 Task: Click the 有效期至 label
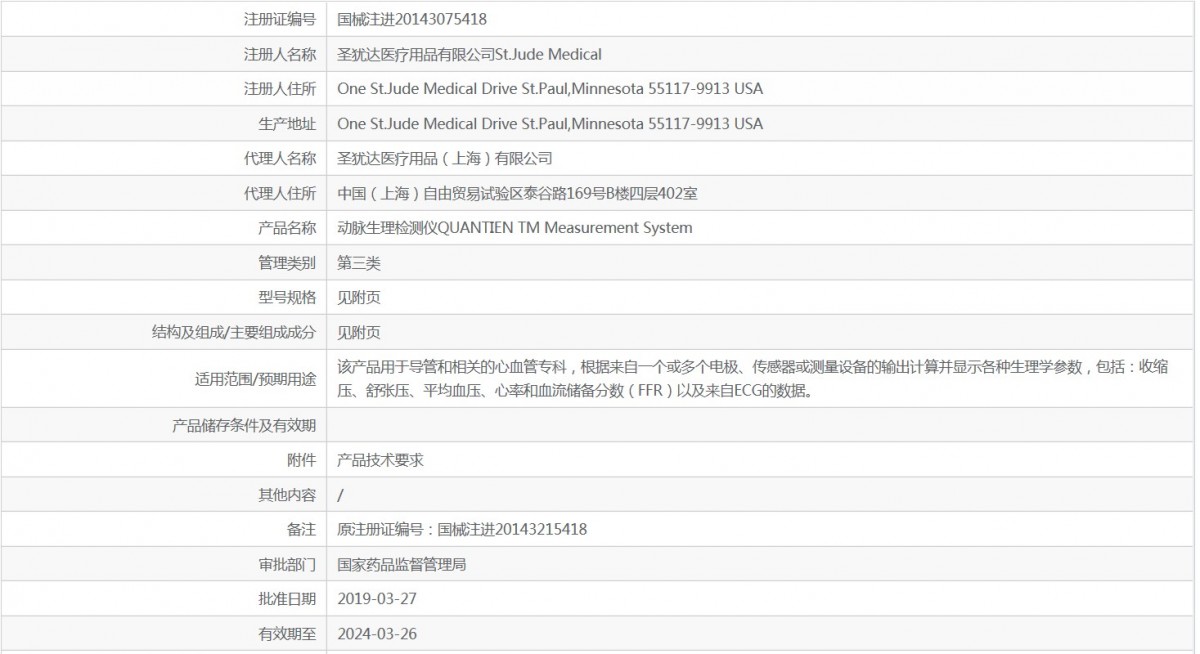(x=287, y=634)
